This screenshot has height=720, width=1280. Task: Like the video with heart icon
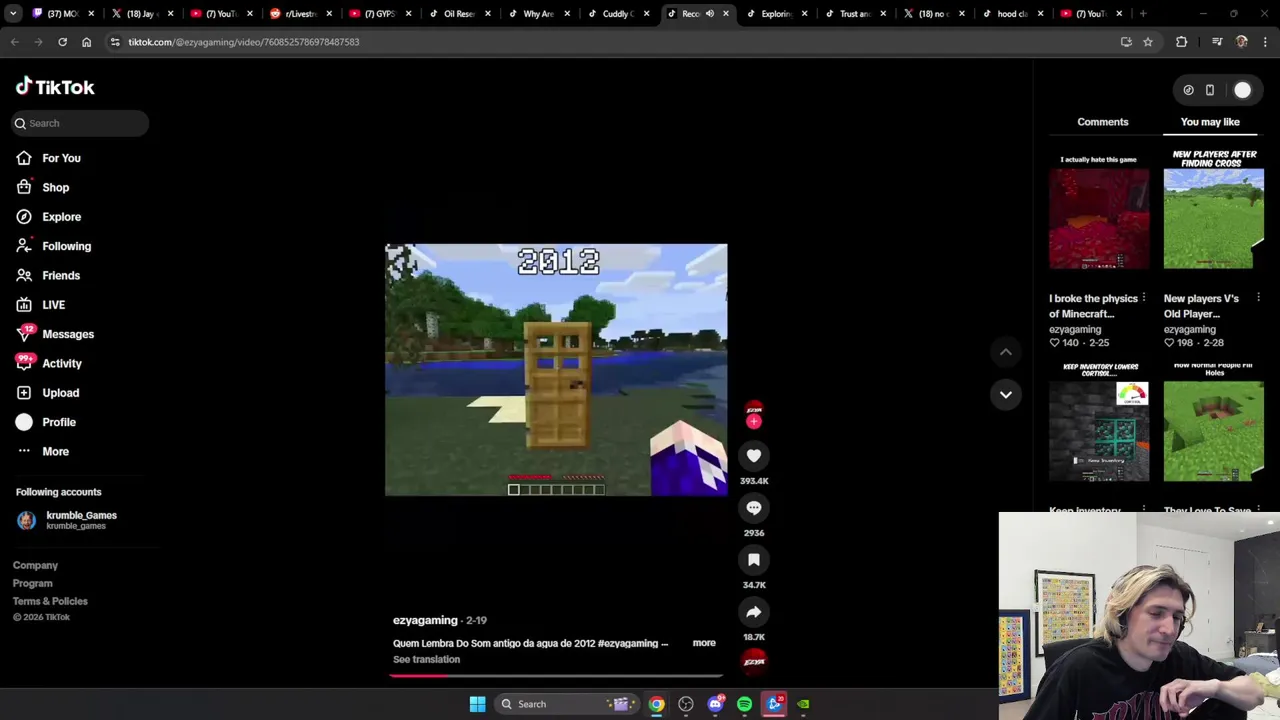pos(754,456)
